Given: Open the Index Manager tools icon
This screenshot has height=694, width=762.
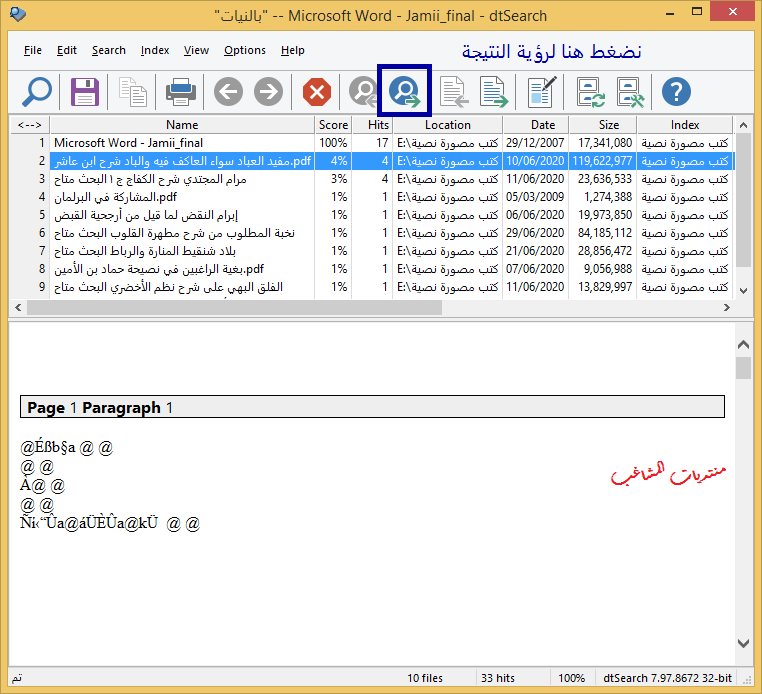Looking at the screenshot, I should (630, 93).
